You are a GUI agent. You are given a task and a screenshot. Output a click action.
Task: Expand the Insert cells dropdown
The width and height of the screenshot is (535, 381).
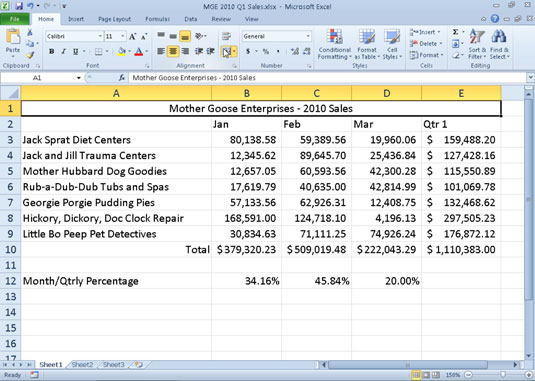pos(438,32)
